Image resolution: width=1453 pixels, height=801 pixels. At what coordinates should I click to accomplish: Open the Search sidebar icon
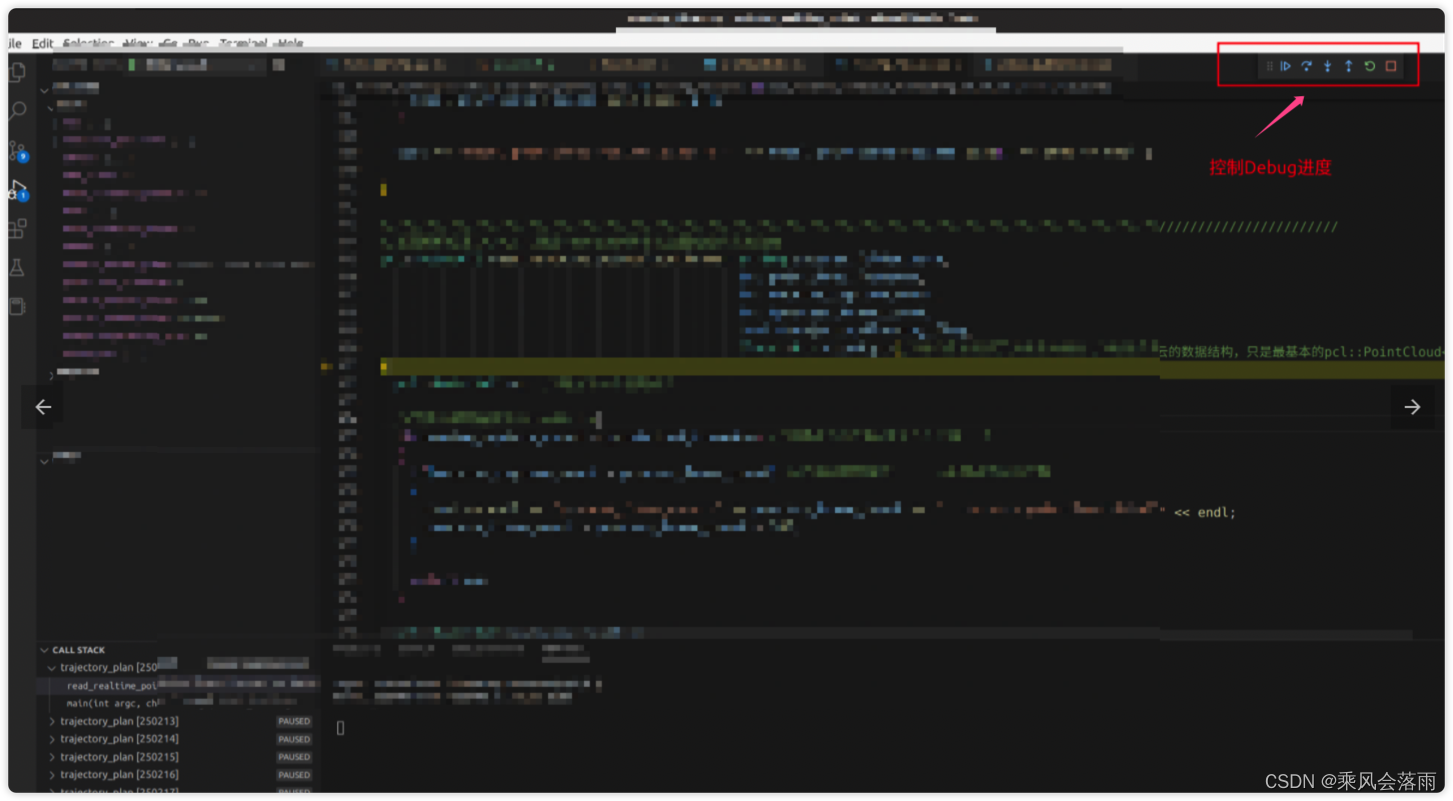click(16, 110)
